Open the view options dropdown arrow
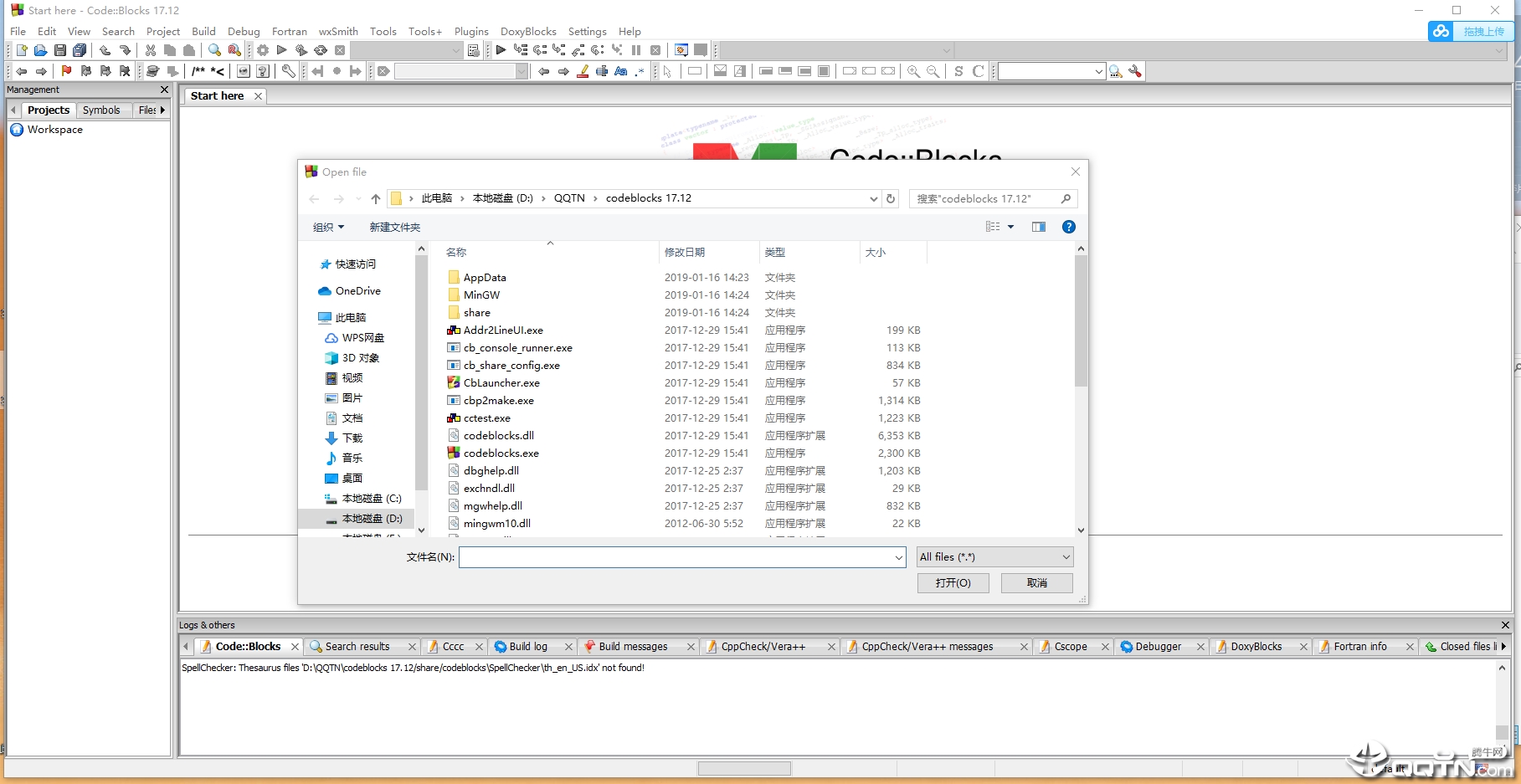Viewport: 1521px width, 784px height. click(x=1010, y=227)
